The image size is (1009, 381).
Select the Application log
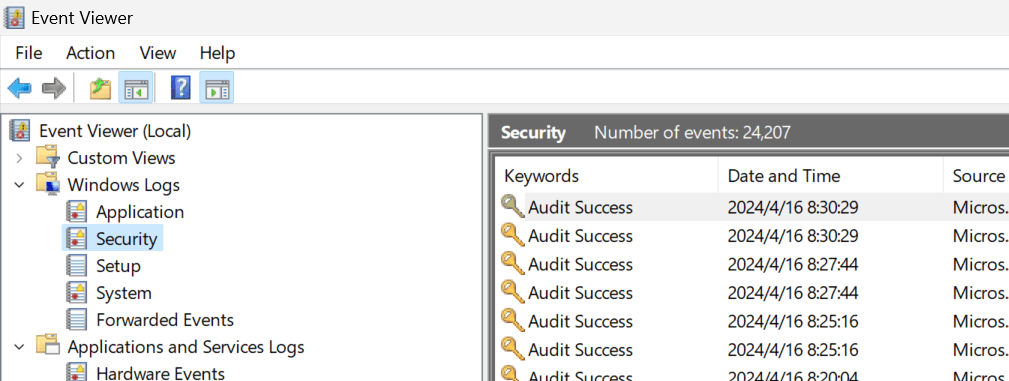click(140, 212)
